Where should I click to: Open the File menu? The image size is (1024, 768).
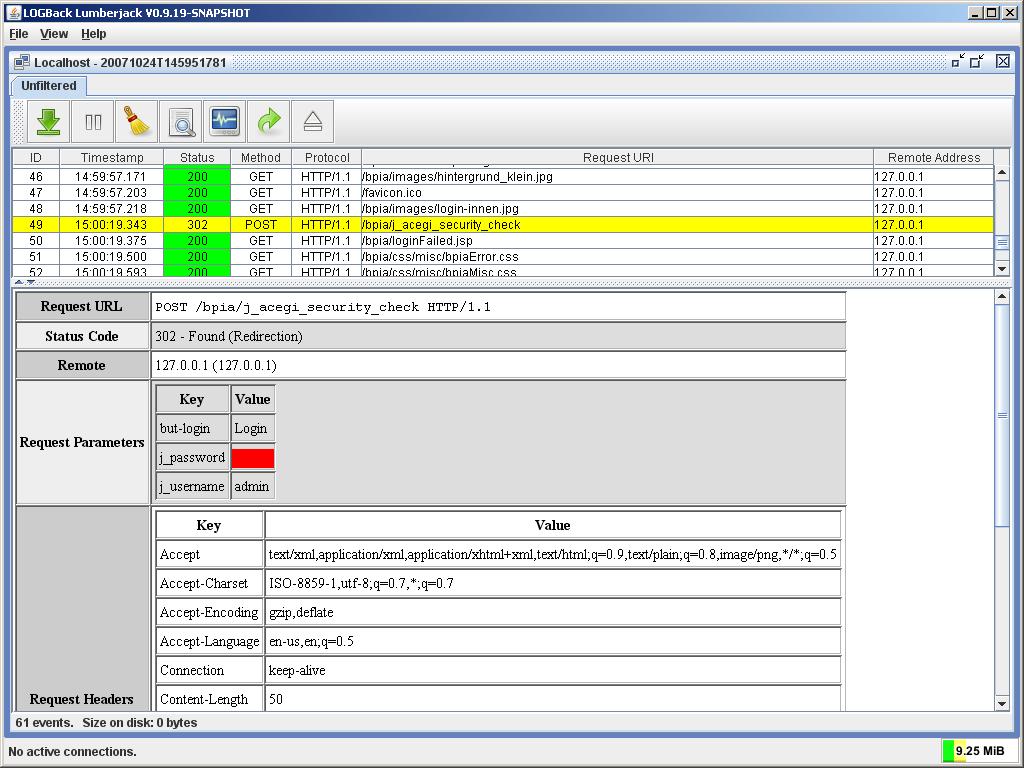tap(17, 33)
